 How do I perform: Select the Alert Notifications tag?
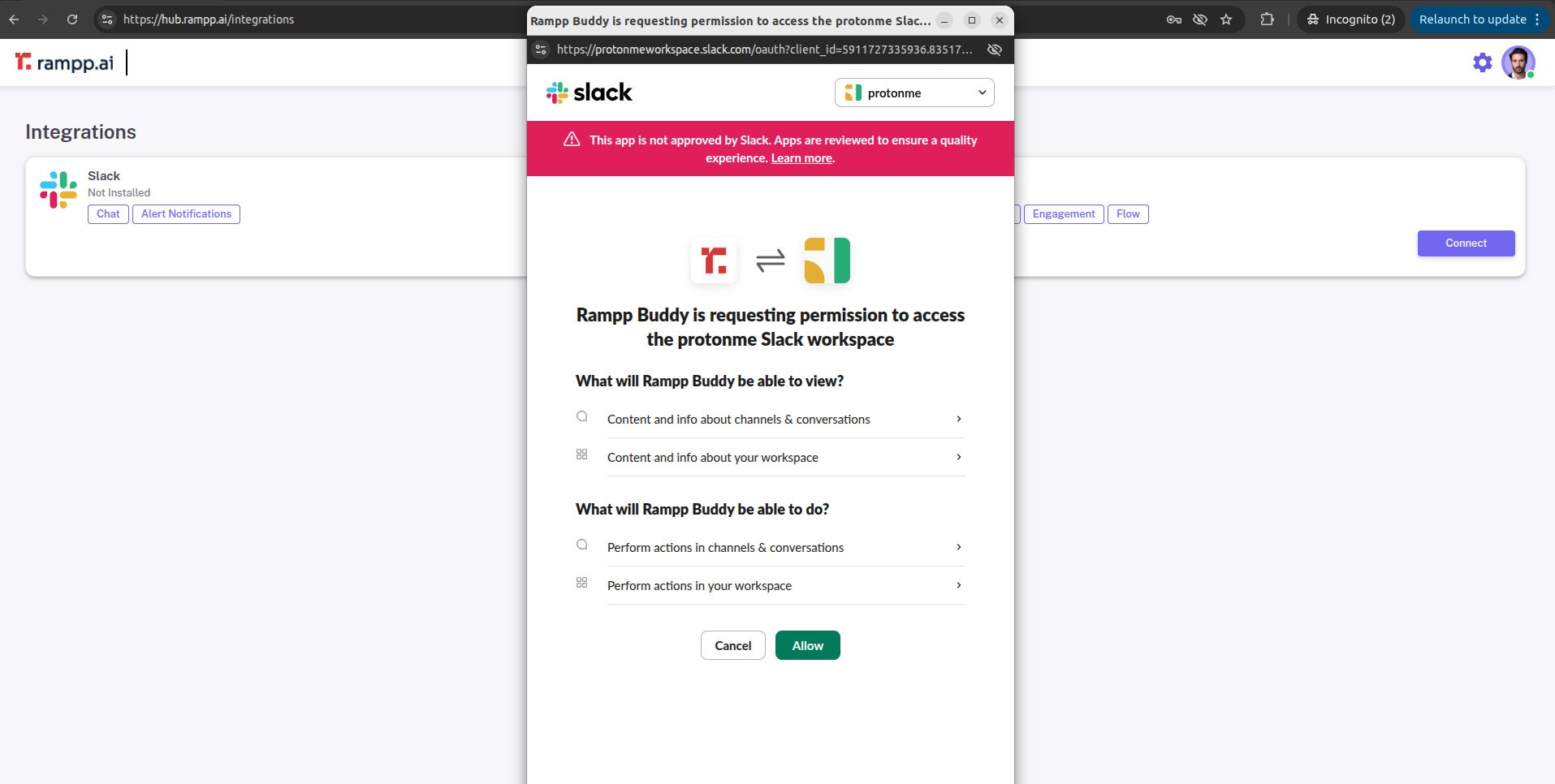point(186,214)
